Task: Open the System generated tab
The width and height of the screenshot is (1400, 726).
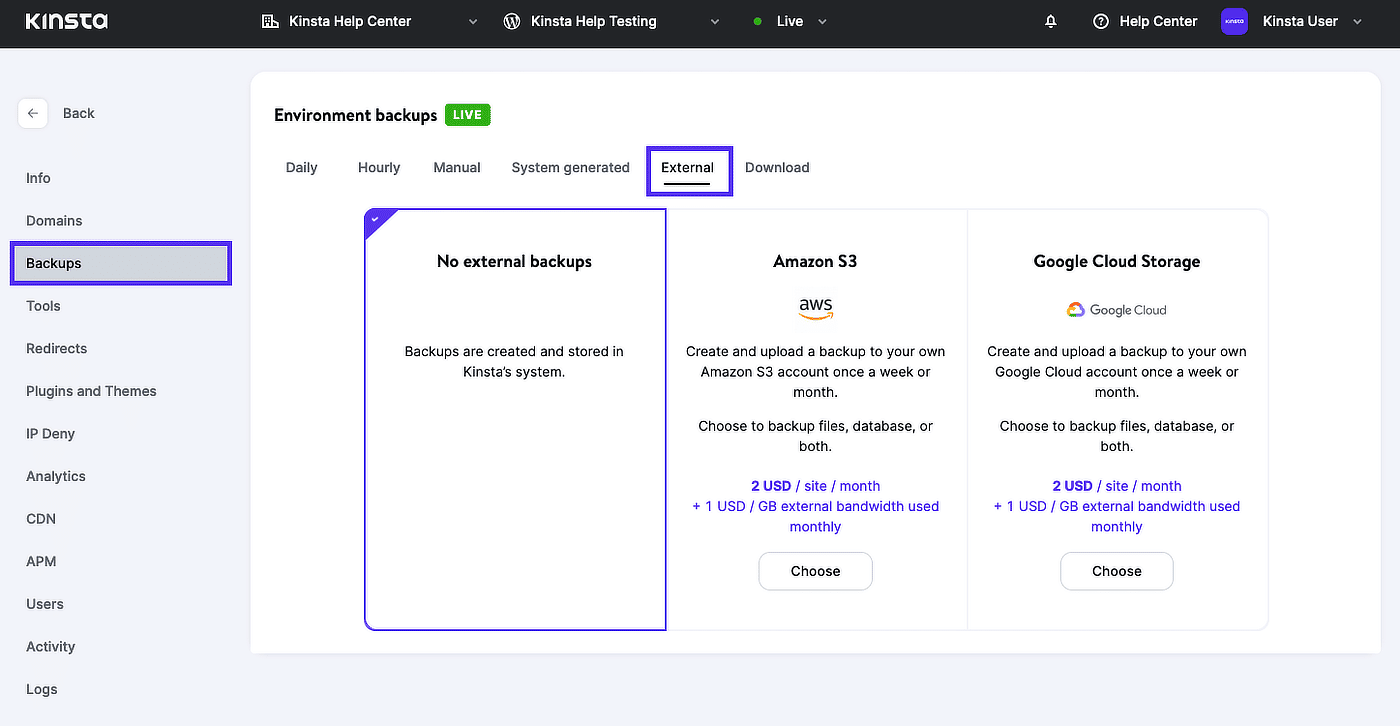Action: pyautogui.click(x=571, y=167)
